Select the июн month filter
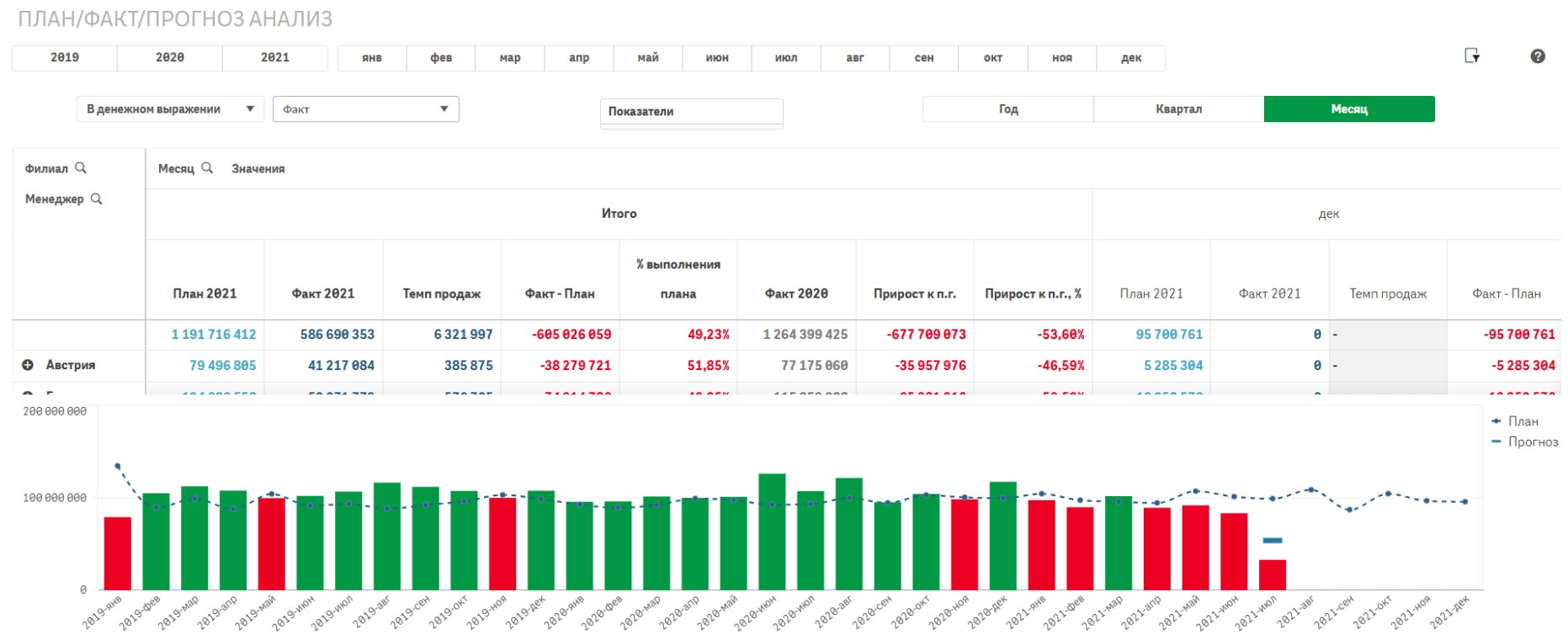The height and width of the screenshot is (640, 1568). 717,58
